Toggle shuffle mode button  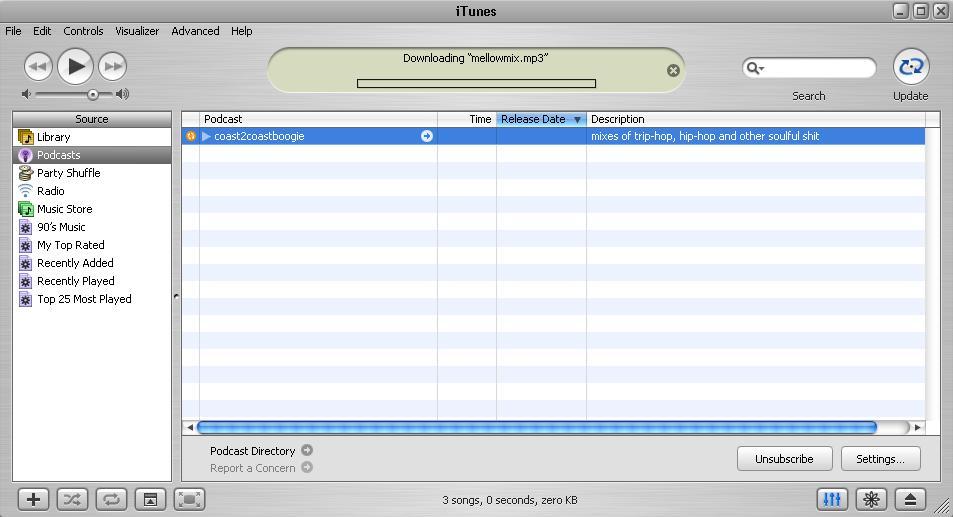coord(72,499)
